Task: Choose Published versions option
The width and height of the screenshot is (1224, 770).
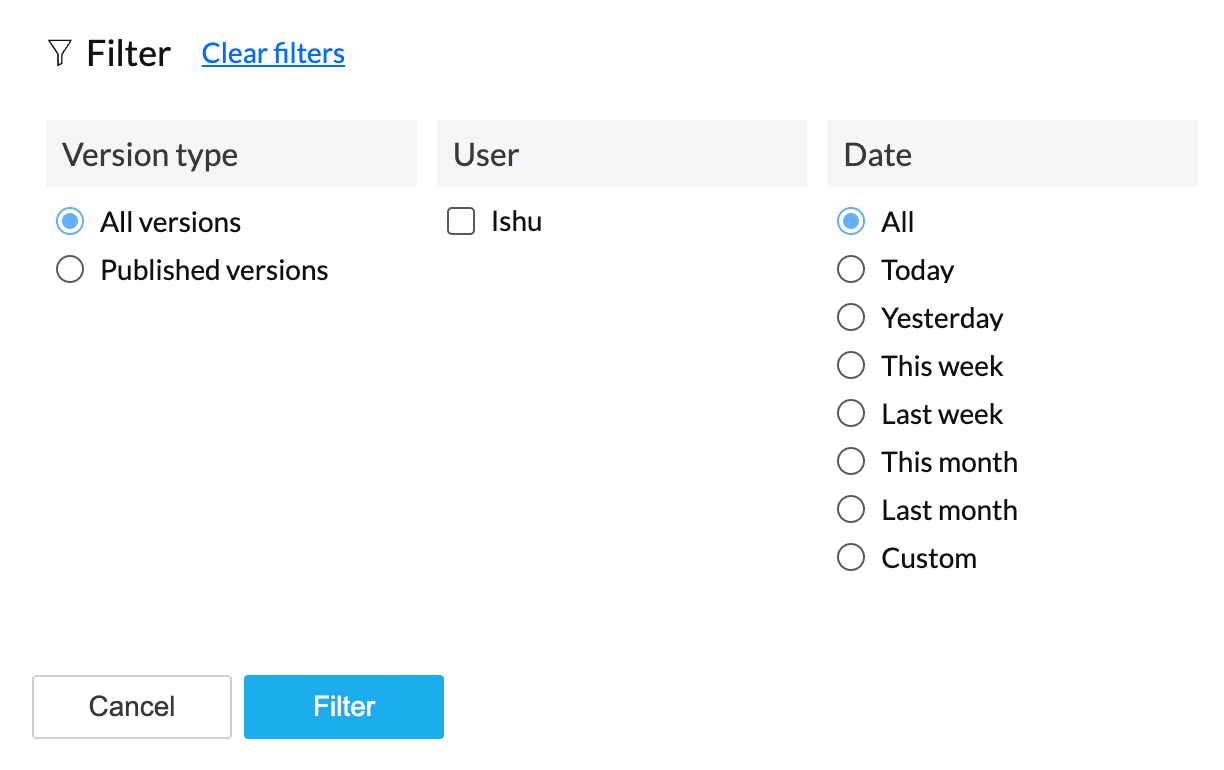Action: point(70,270)
